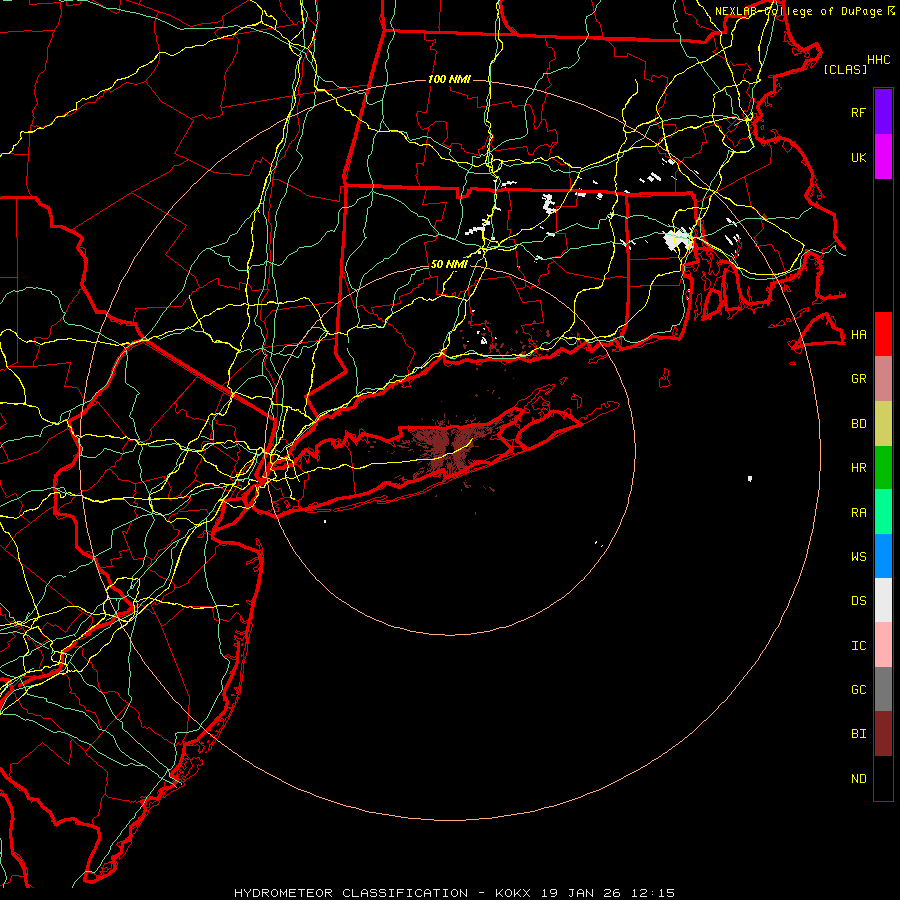
Task: Click the DS legend label
Action: (x=858, y=601)
